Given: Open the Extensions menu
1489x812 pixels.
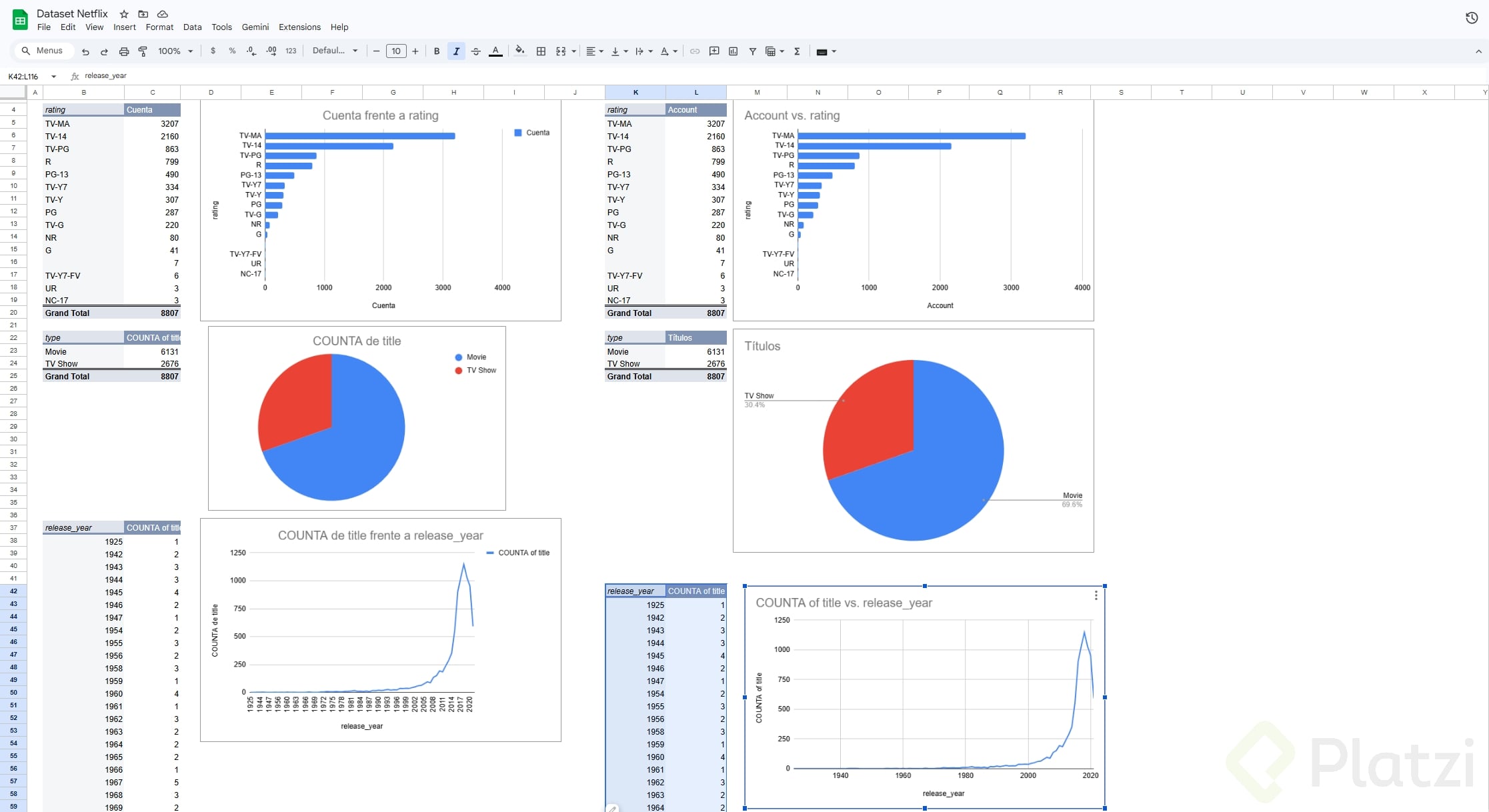Looking at the screenshot, I should (x=299, y=27).
